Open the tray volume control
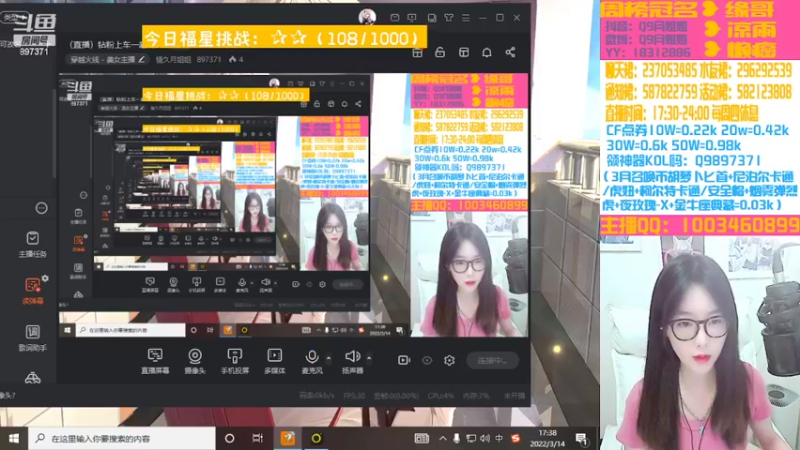Viewport: 800px width, 450px height. coord(485,438)
